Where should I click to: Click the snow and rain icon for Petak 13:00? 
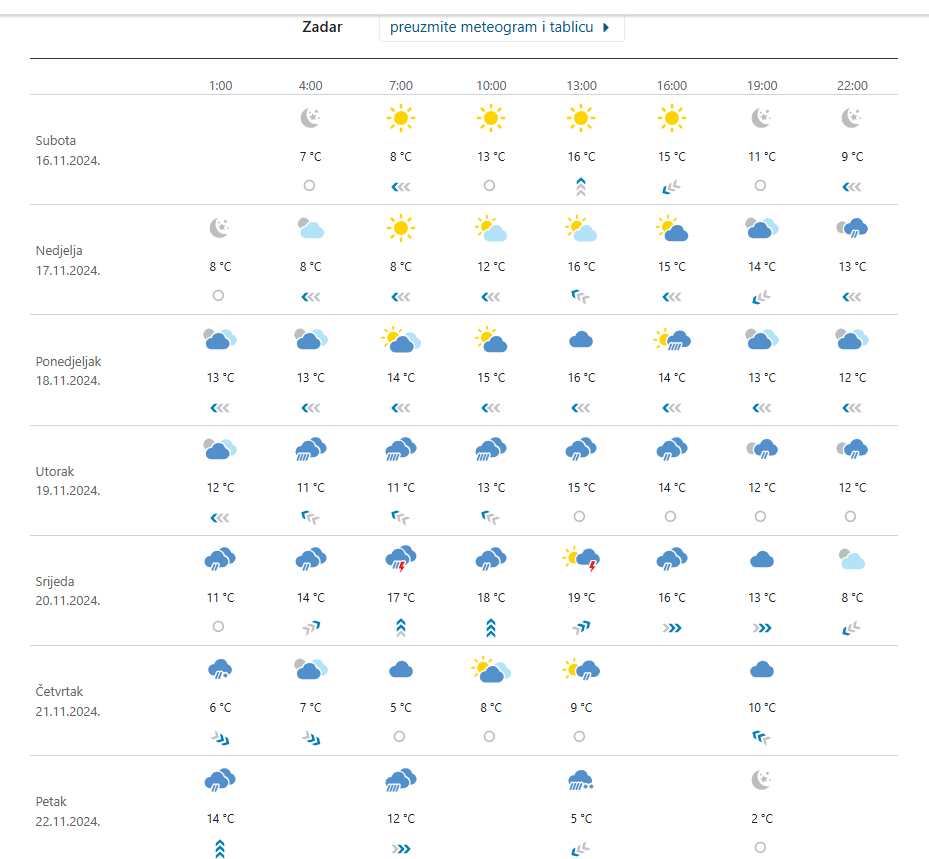click(x=581, y=780)
